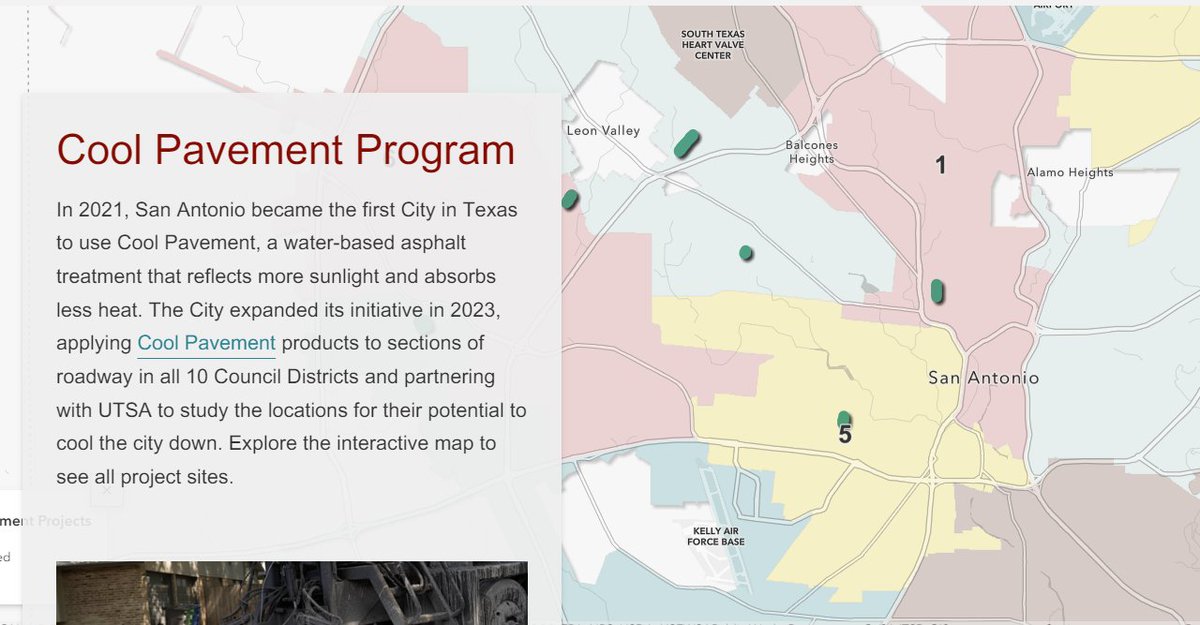Close the faded legend panel with X
1200x625 pixels.
click(109, 491)
